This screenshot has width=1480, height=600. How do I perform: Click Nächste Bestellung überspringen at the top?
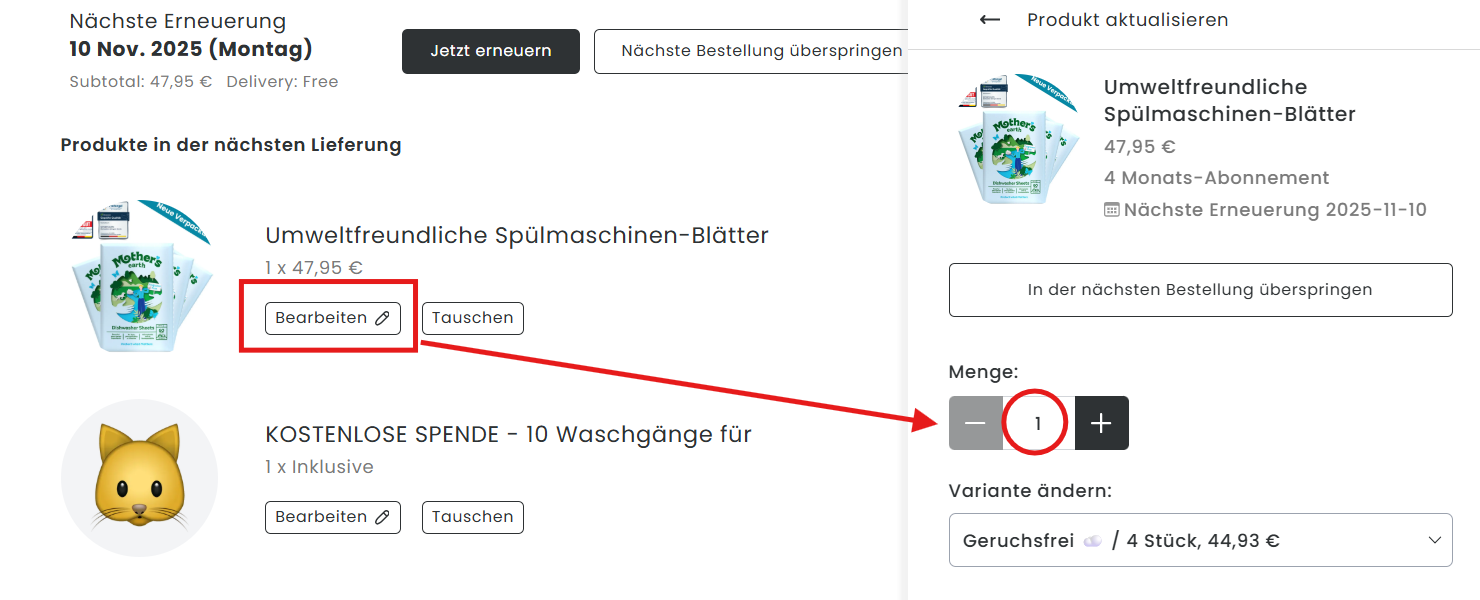pos(750,51)
